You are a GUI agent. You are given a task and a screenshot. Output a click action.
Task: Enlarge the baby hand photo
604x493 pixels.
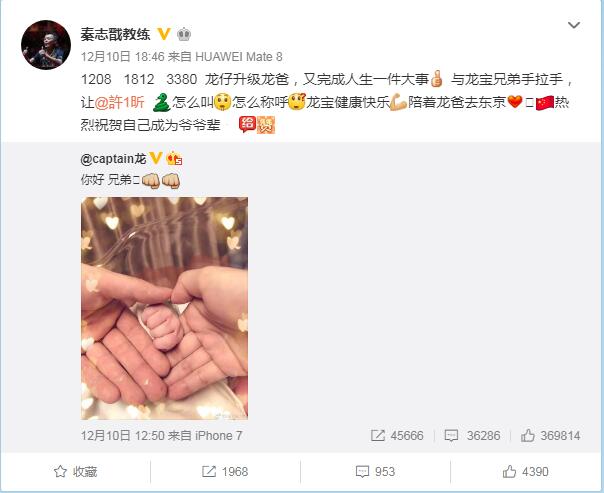pos(164,308)
